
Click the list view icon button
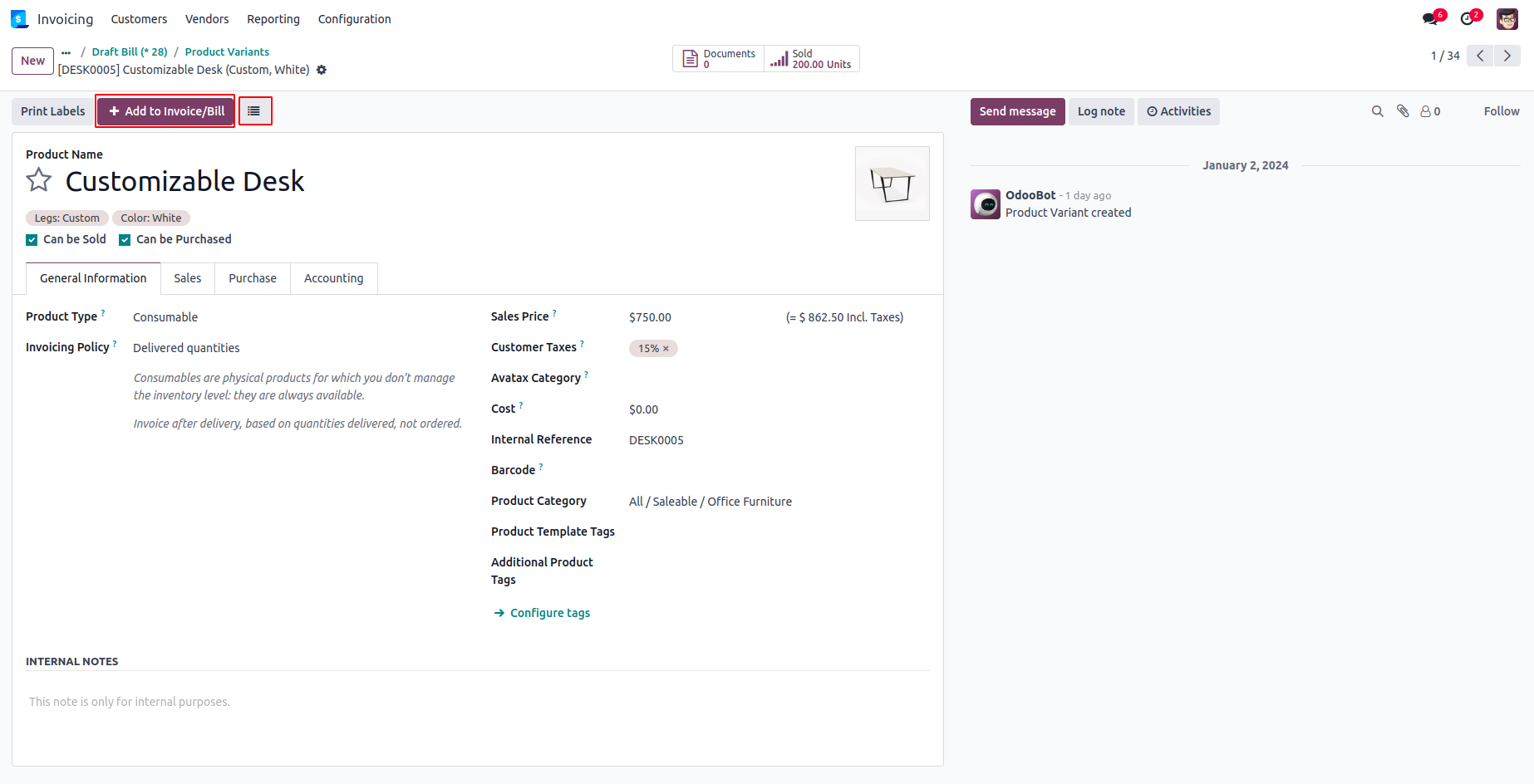(254, 110)
